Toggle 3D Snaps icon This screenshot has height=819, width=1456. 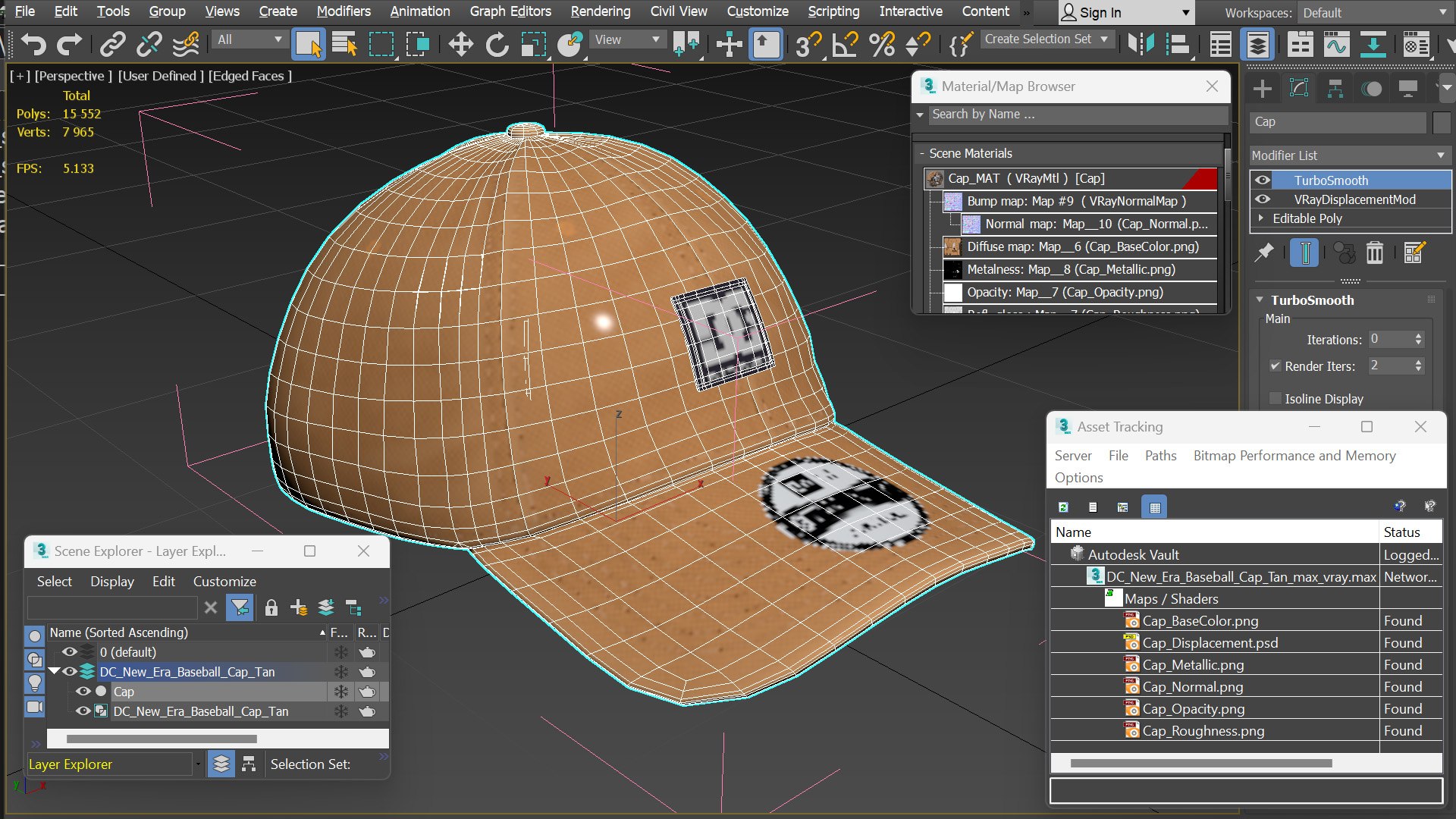click(808, 44)
